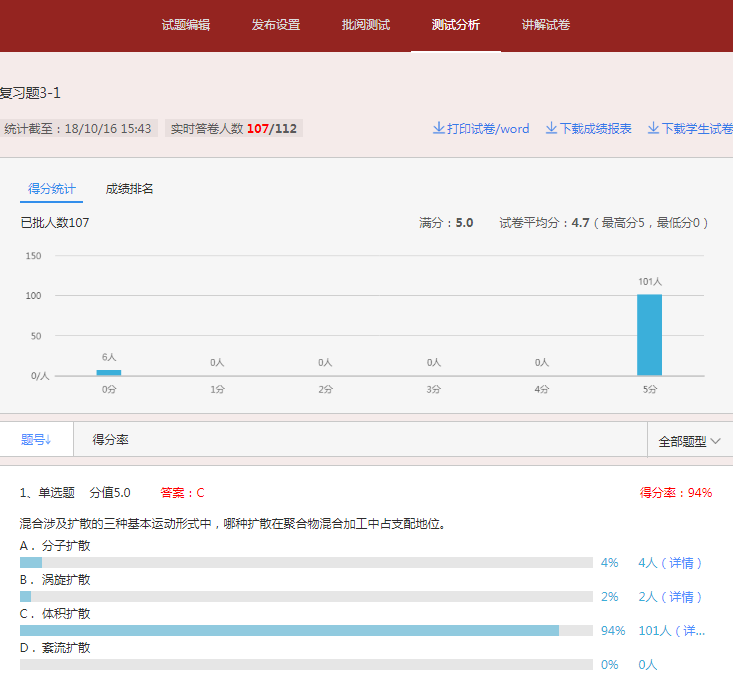
Task: Click the 0分 bar in the chart
Action: 109,372
